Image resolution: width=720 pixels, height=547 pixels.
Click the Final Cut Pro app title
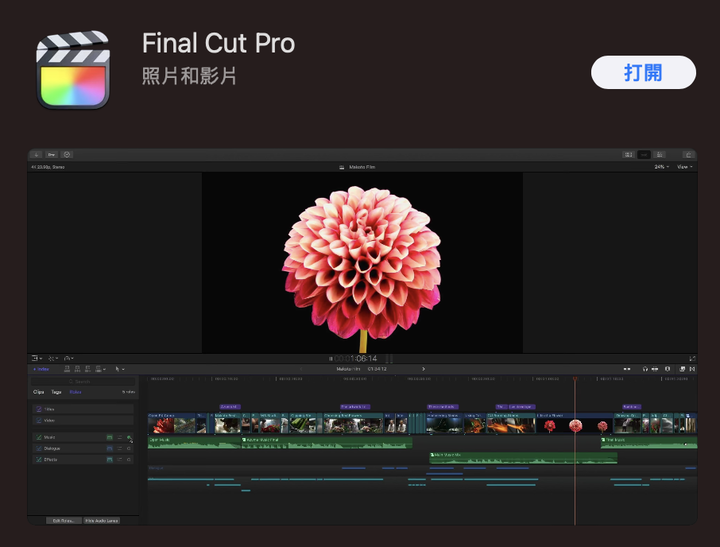point(218,43)
